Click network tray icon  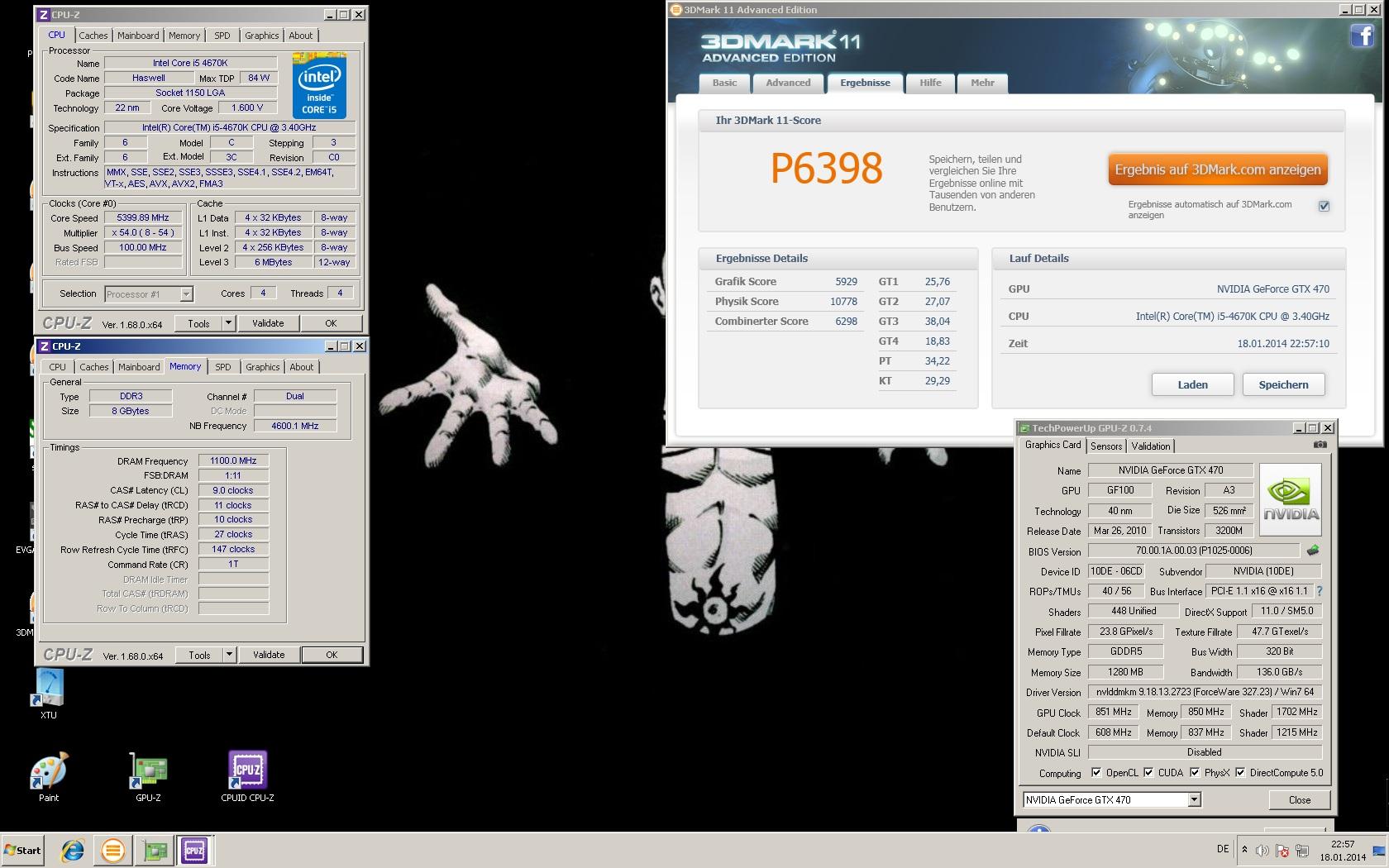tap(1302, 851)
